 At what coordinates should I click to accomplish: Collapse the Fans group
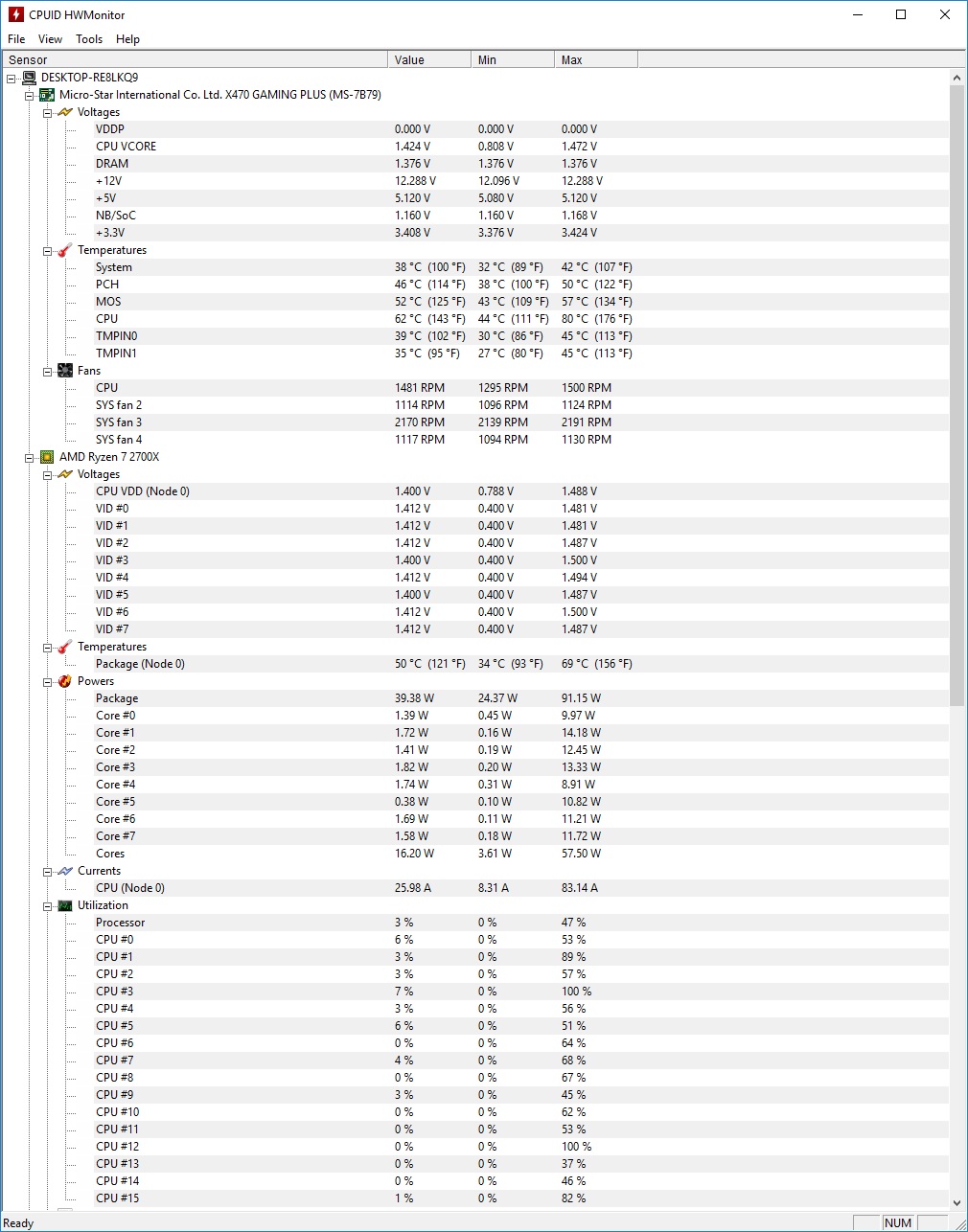pos(48,371)
